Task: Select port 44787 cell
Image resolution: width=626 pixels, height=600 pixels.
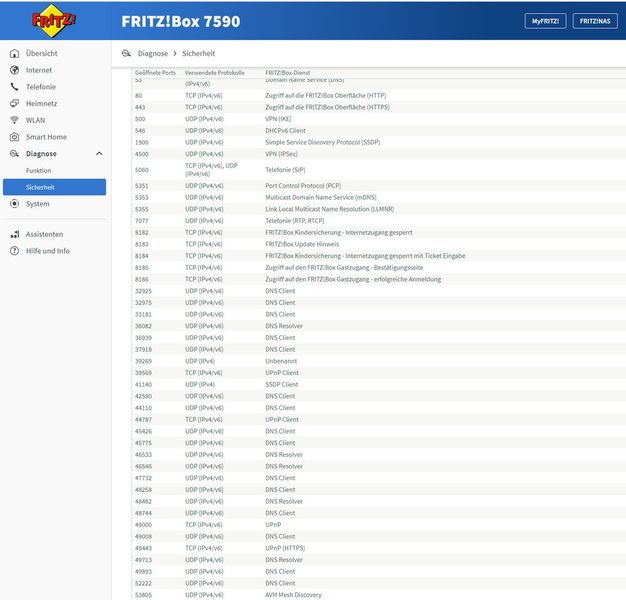Action: (x=143, y=420)
